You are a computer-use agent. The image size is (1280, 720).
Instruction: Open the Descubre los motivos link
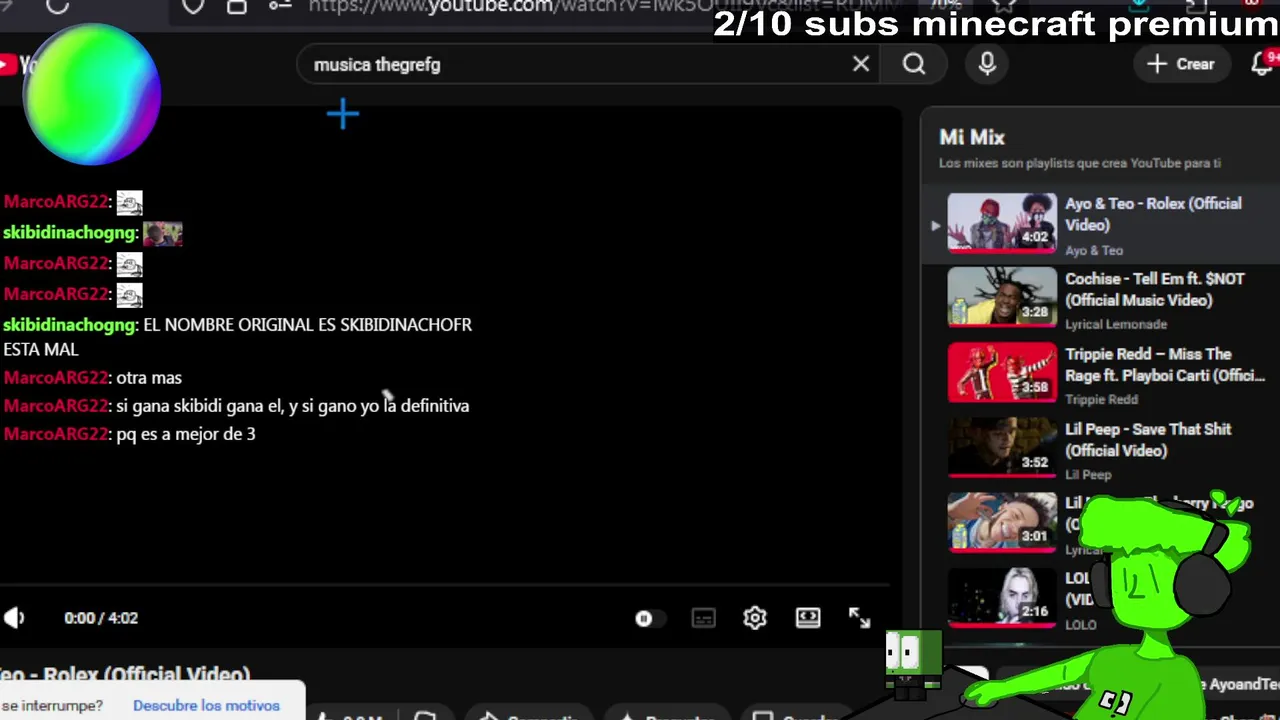206,705
